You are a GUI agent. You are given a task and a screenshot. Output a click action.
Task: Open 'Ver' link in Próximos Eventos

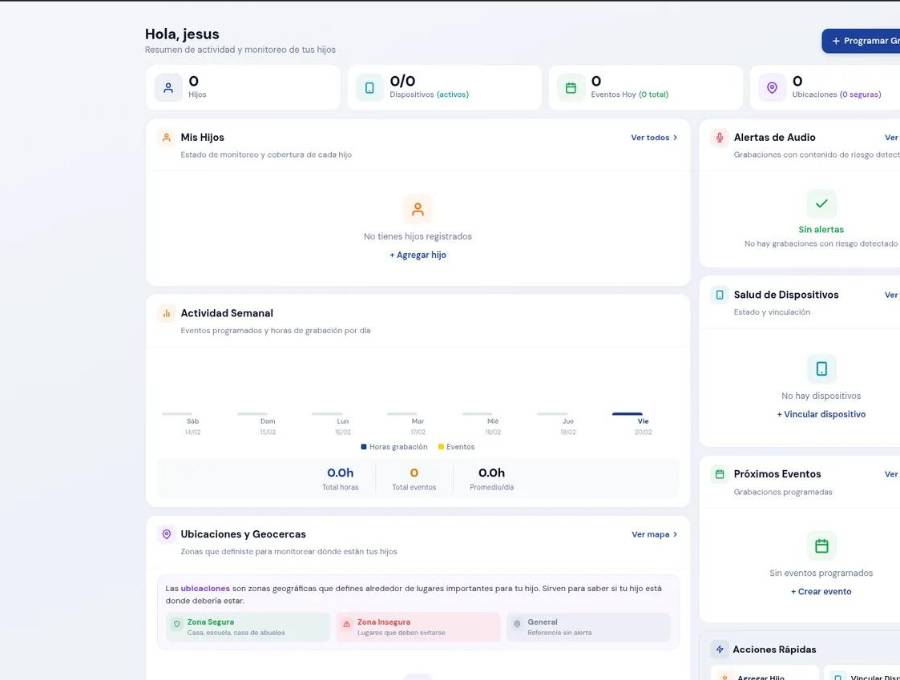coord(891,474)
